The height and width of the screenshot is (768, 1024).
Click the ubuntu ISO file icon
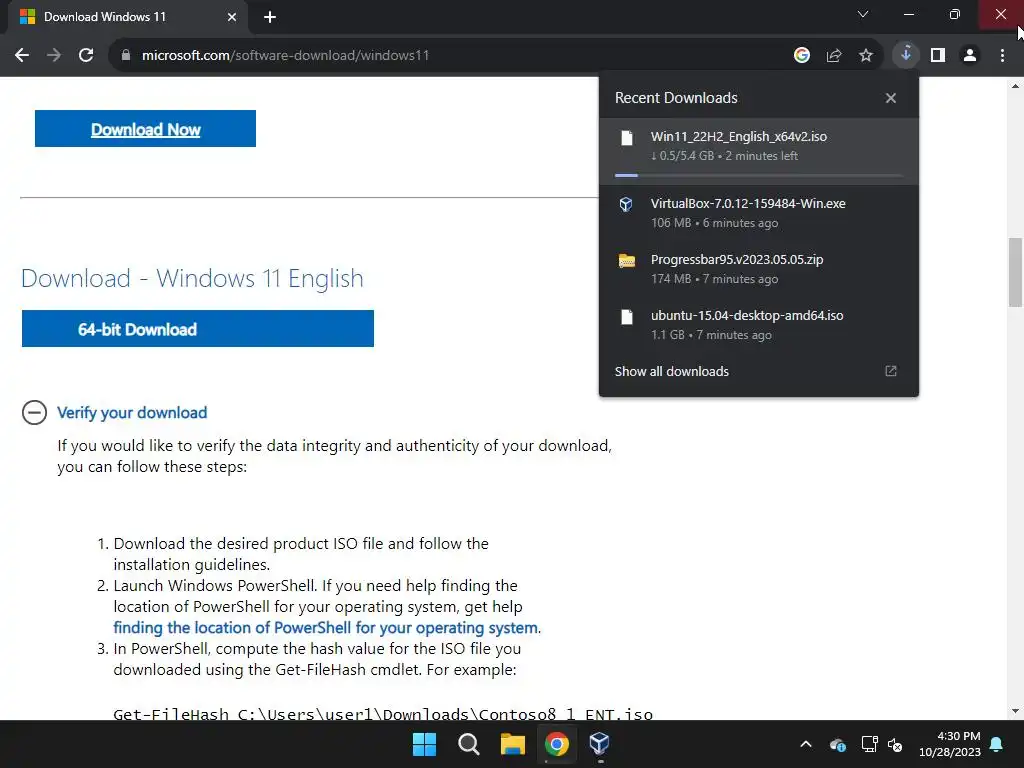tap(627, 317)
